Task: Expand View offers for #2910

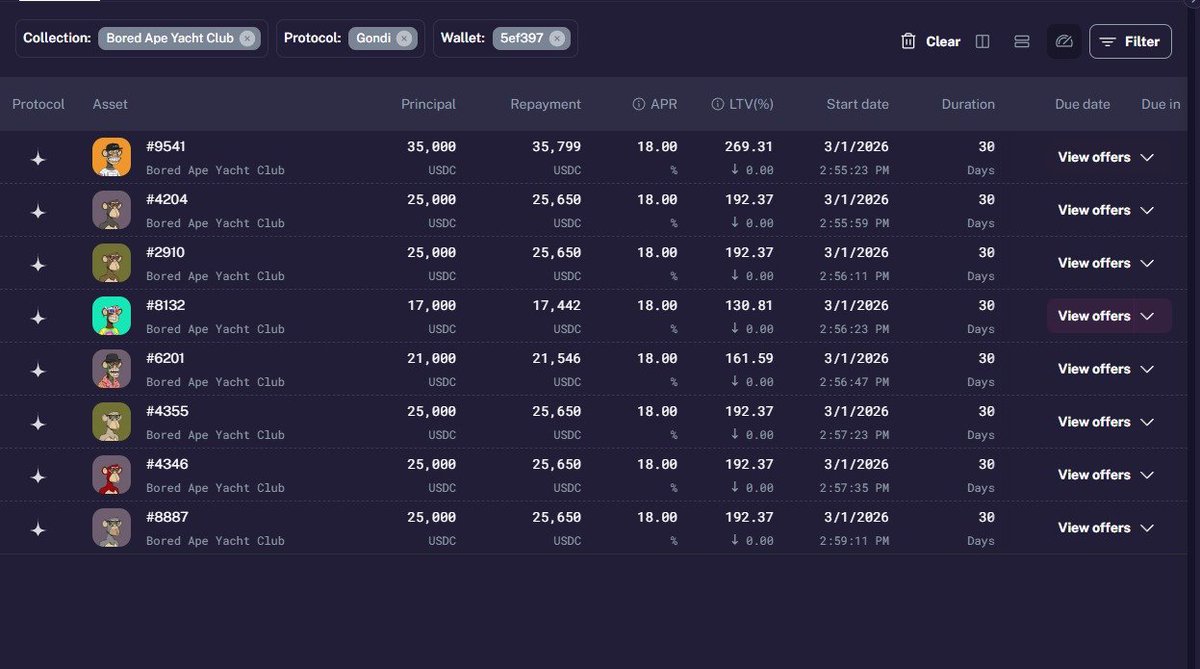Action: (x=1107, y=263)
